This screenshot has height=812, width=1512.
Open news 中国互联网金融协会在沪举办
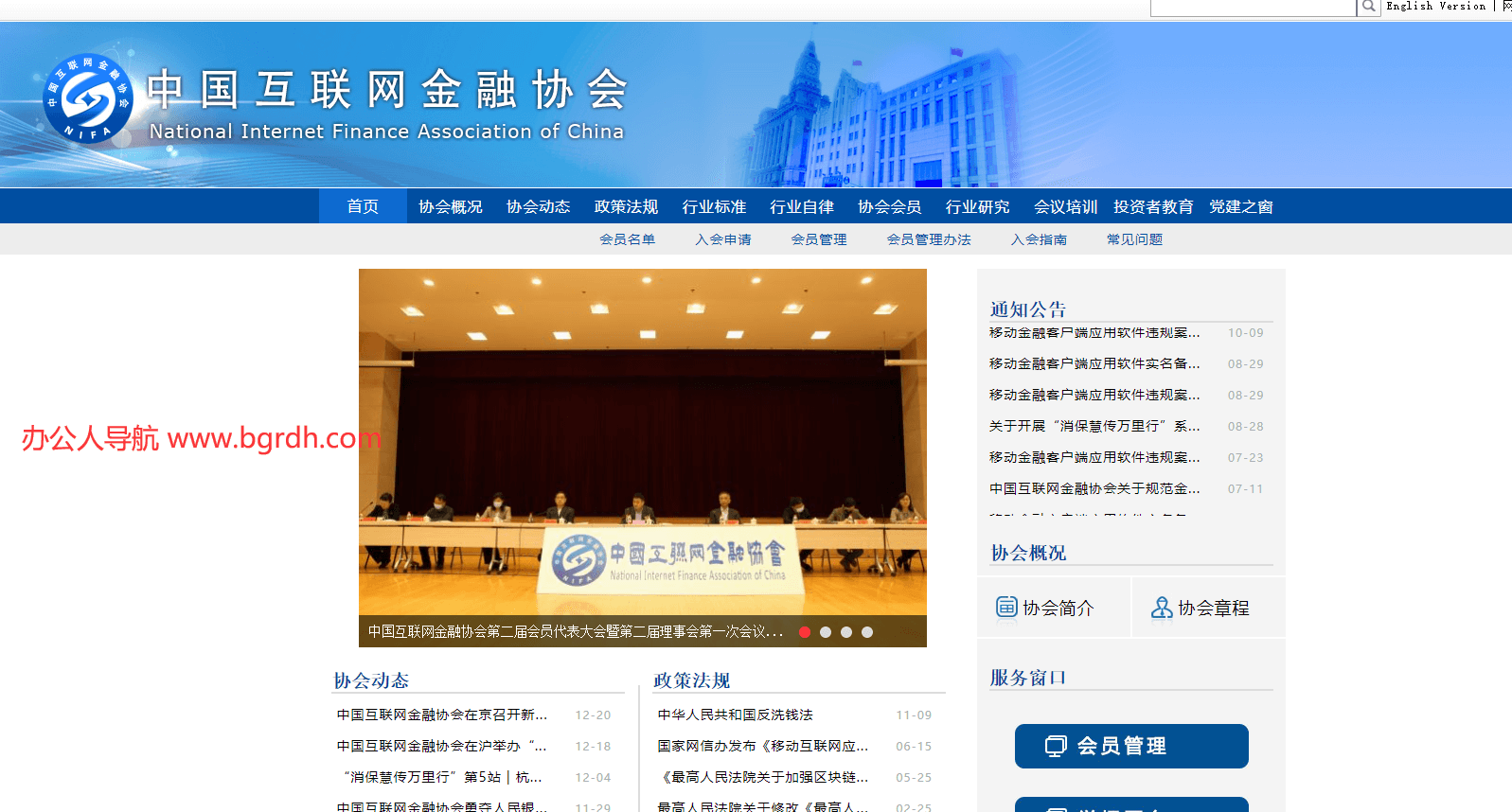441,746
